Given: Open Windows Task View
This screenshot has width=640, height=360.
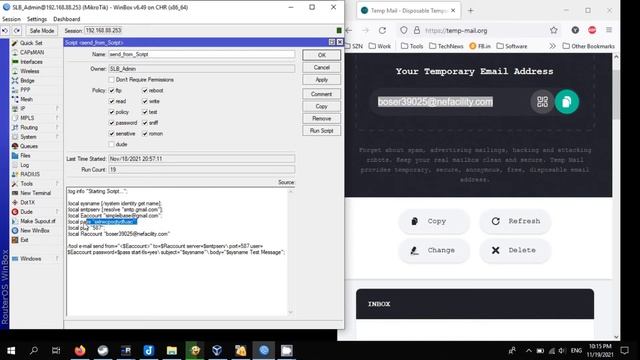Looking at the screenshot, I should click(56, 350).
